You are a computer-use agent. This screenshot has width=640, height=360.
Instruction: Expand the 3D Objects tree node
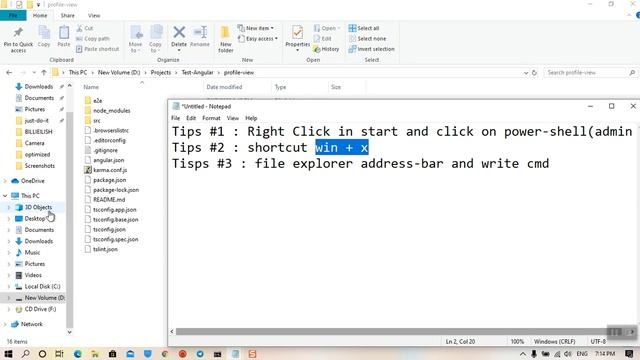[9, 207]
